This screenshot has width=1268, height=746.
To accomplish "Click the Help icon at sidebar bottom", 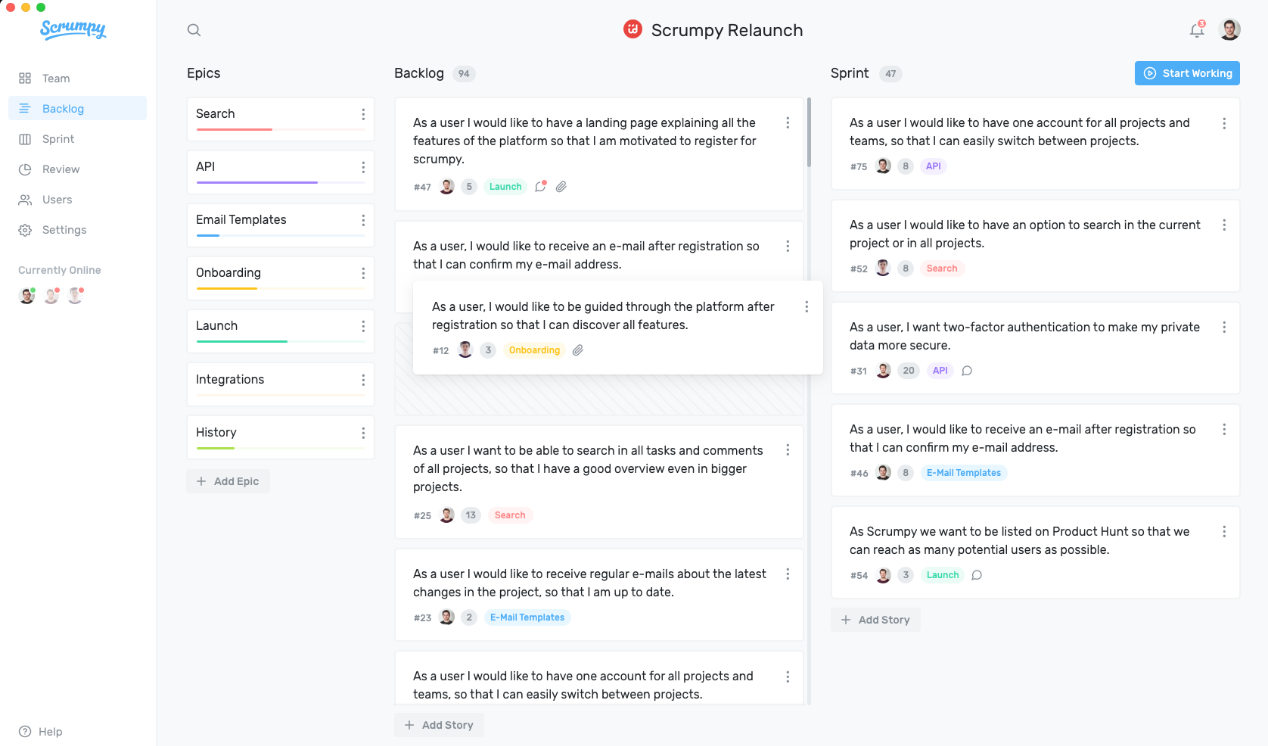I will [25, 732].
